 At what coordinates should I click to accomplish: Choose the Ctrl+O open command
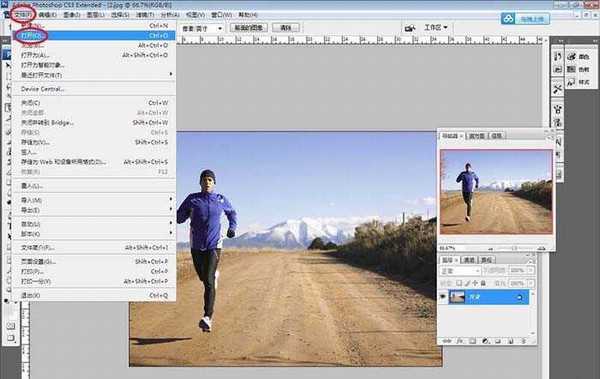tap(94, 36)
